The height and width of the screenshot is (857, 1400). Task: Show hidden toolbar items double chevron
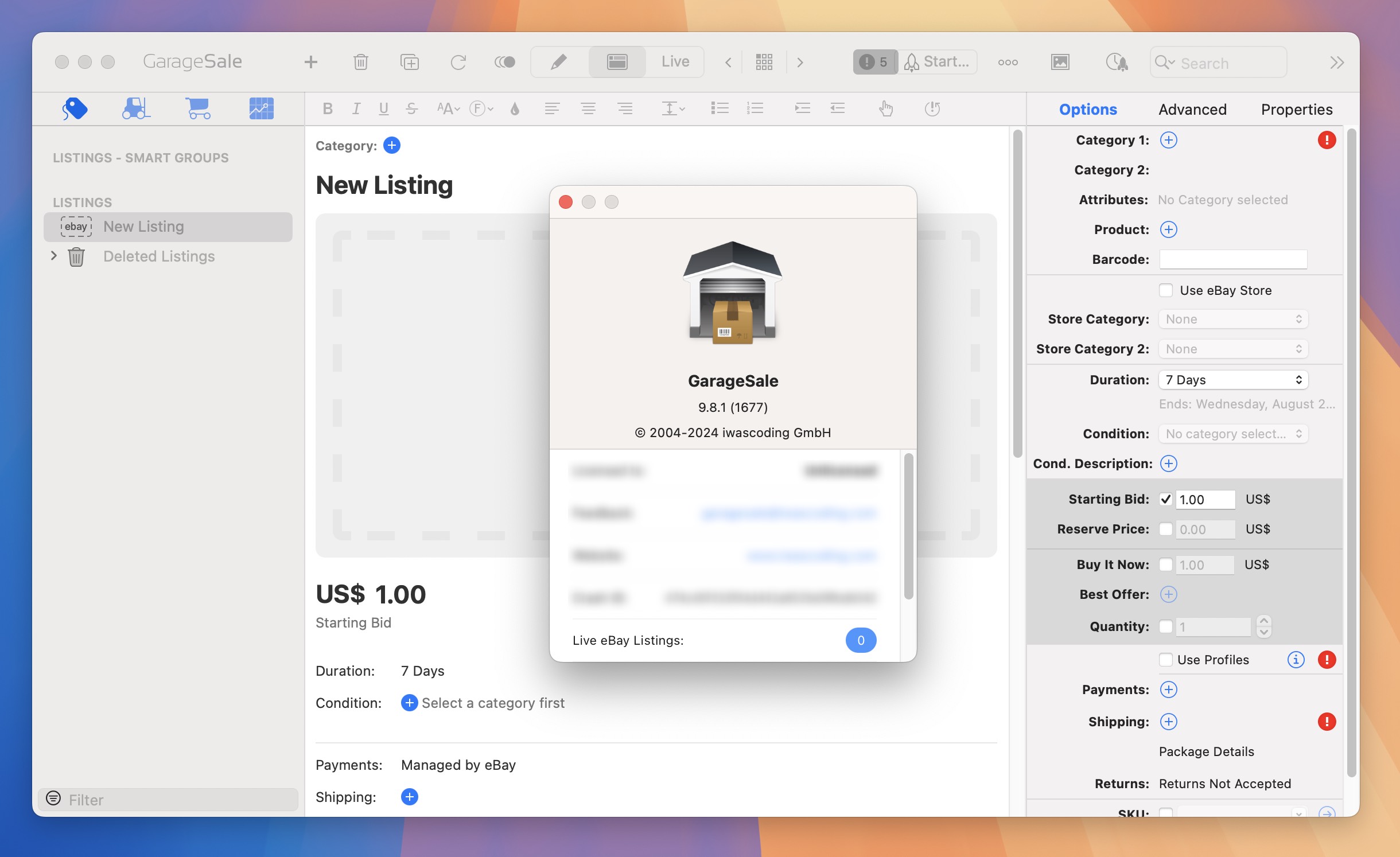pos(1337,62)
